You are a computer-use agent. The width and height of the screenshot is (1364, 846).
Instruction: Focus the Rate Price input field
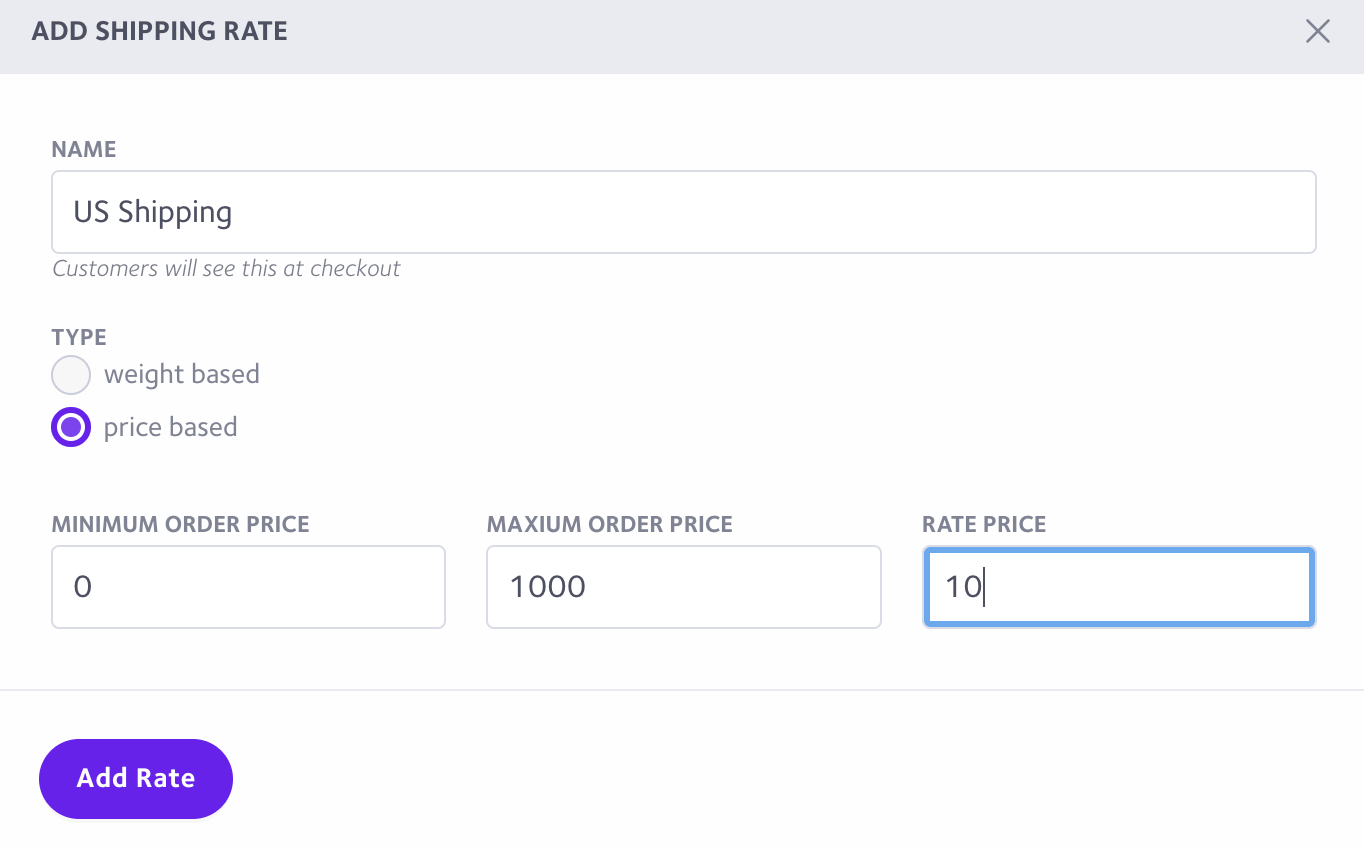[1119, 587]
